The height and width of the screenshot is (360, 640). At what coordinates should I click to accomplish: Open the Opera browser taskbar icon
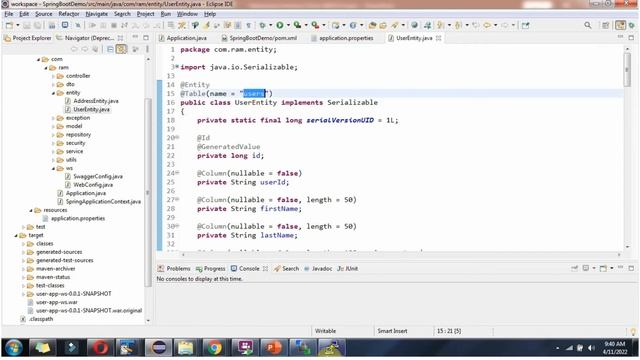pyautogui.click(x=100, y=348)
